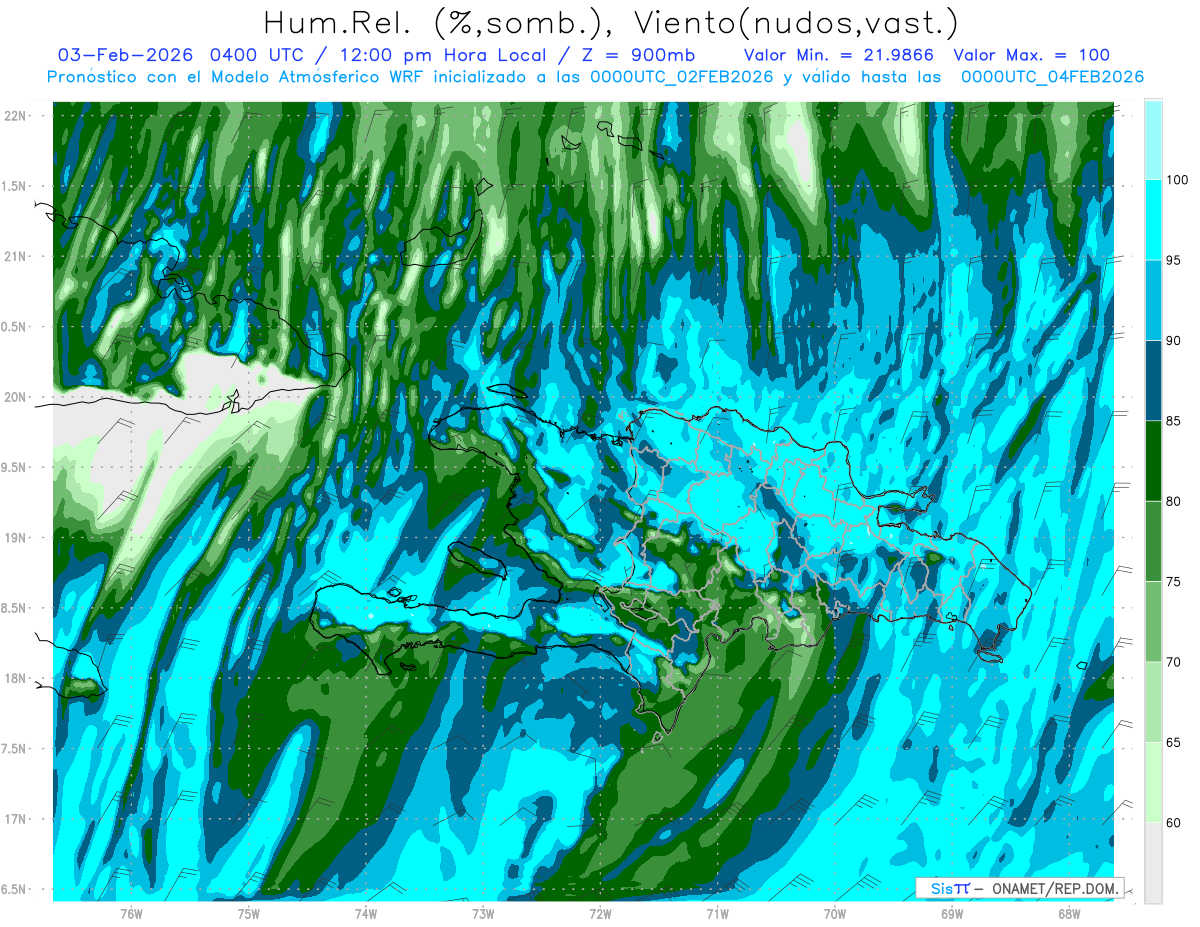Viewport: 1200px width, 927px height.
Task: Click the '73W' longitude label
Action: tap(483, 913)
